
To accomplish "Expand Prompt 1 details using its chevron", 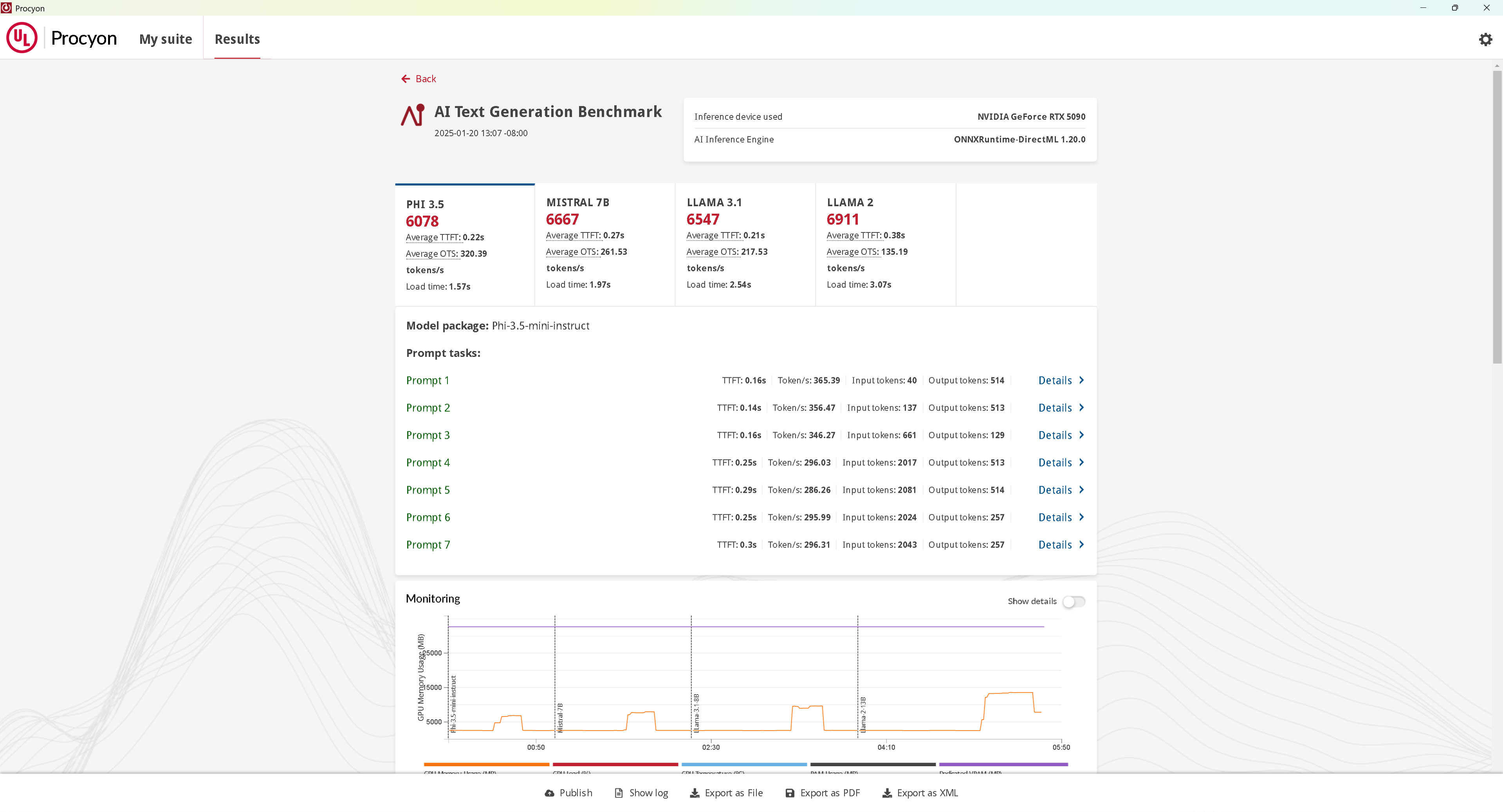I will point(1081,380).
